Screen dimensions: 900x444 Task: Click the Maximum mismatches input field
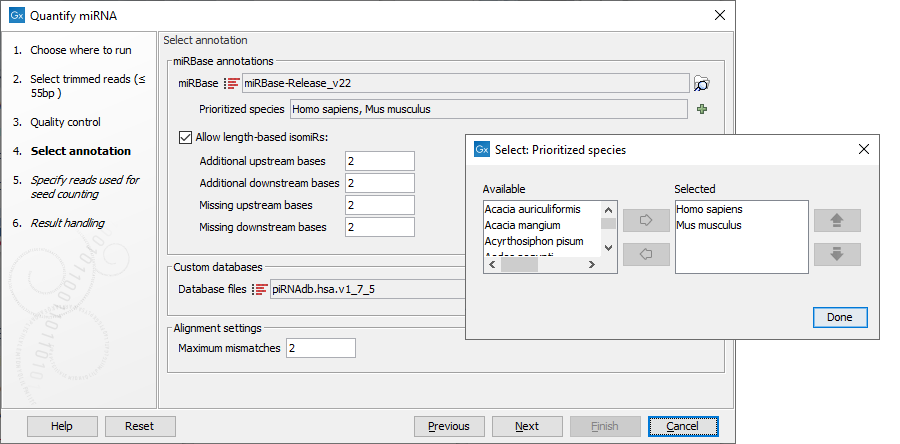[320, 348]
